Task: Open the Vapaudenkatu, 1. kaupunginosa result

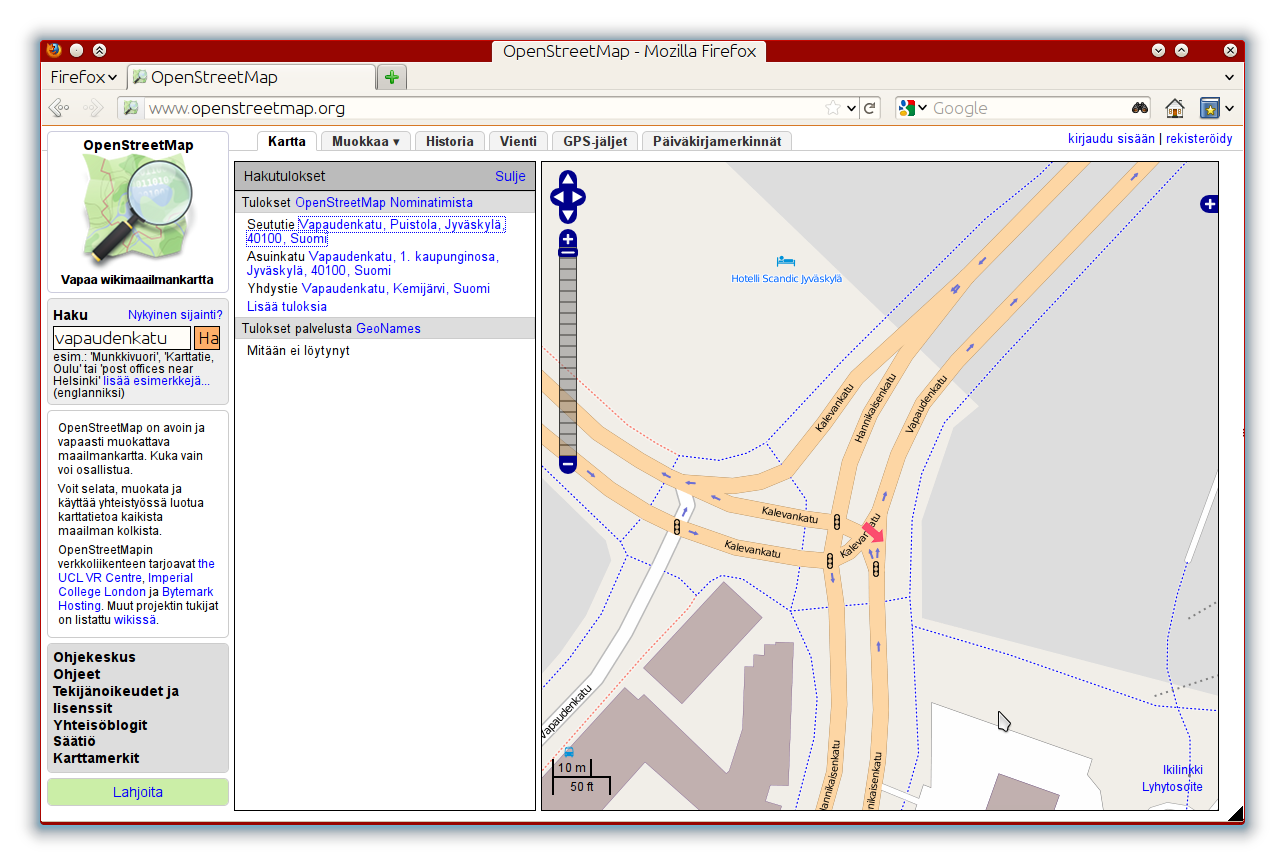Action: point(373,263)
